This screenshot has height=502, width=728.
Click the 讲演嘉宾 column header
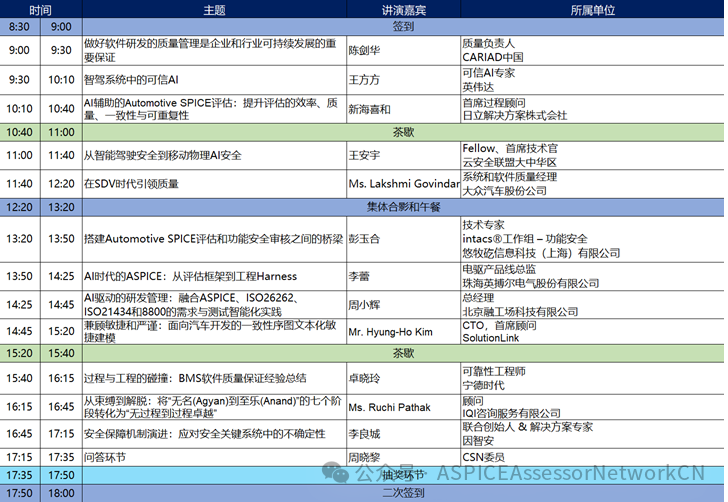coord(403,10)
